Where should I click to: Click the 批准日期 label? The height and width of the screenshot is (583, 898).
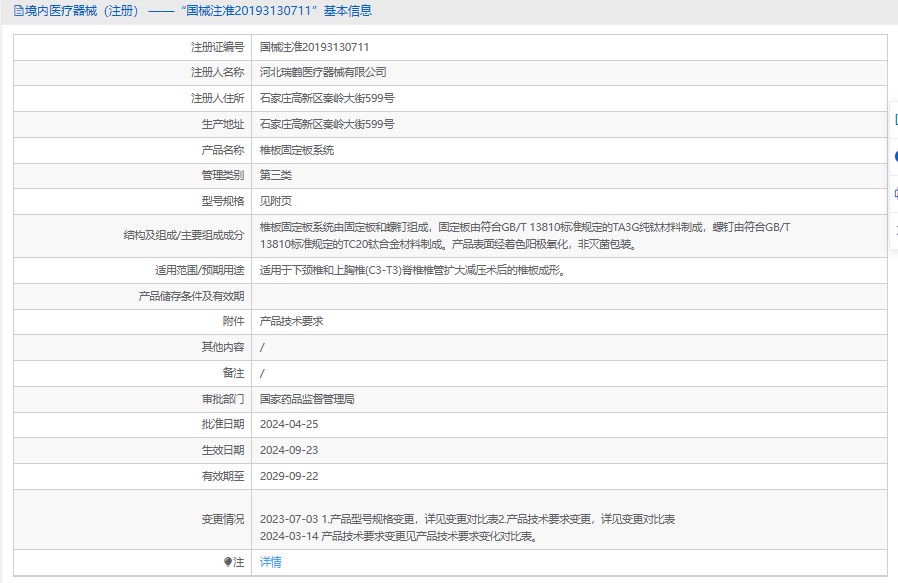coord(223,424)
